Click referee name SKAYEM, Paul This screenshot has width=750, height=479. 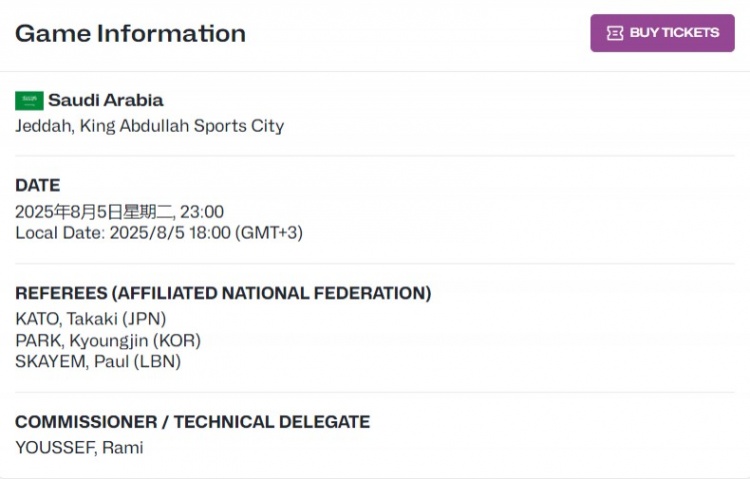coord(72,361)
